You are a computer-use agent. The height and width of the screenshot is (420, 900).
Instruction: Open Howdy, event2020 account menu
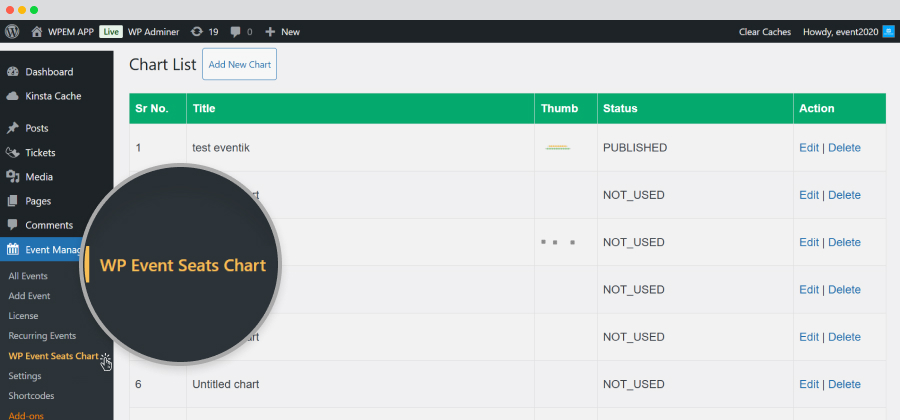840,32
